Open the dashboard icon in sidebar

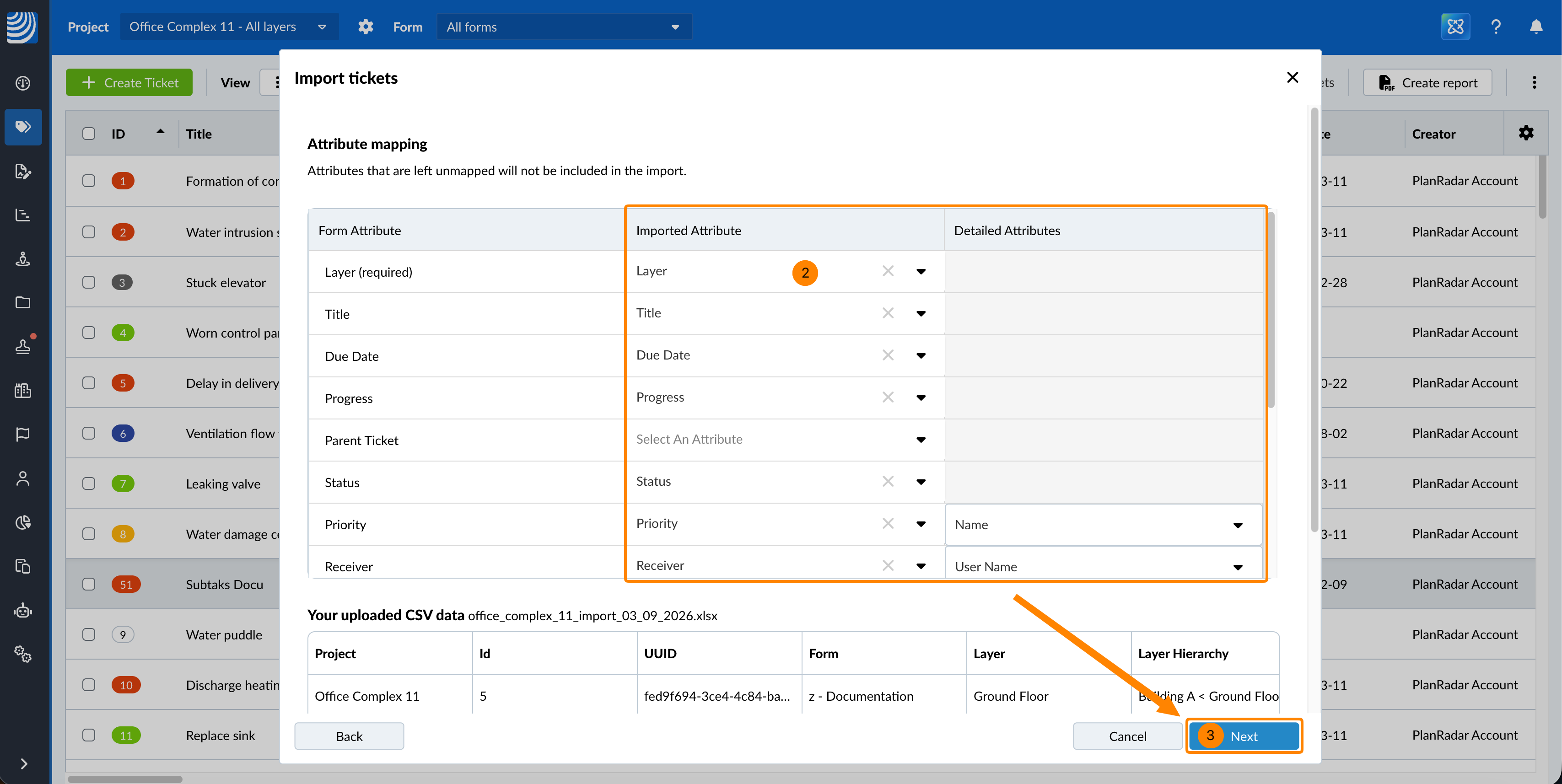click(23, 83)
